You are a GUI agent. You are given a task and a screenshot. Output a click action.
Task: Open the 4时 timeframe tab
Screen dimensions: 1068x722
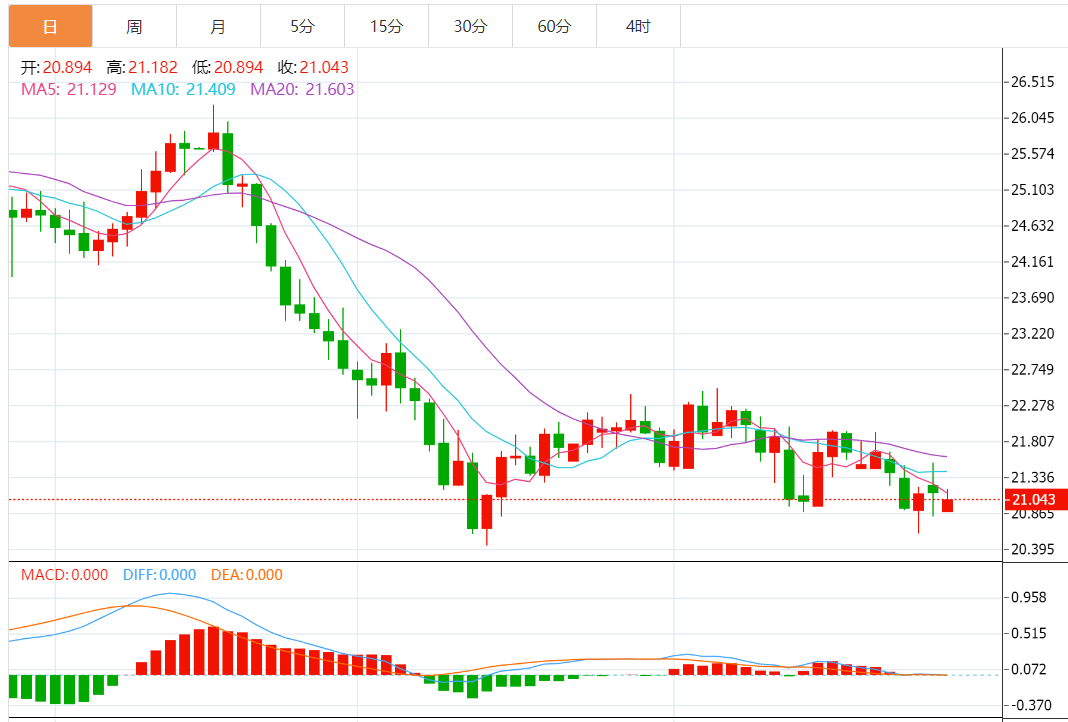(x=638, y=27)
